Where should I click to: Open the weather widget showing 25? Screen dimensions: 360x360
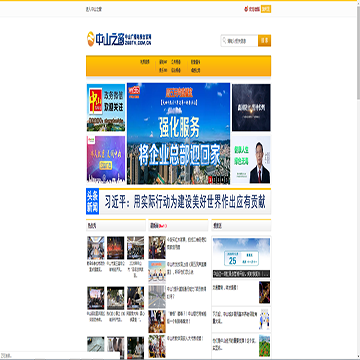click(x=241, y=257)
